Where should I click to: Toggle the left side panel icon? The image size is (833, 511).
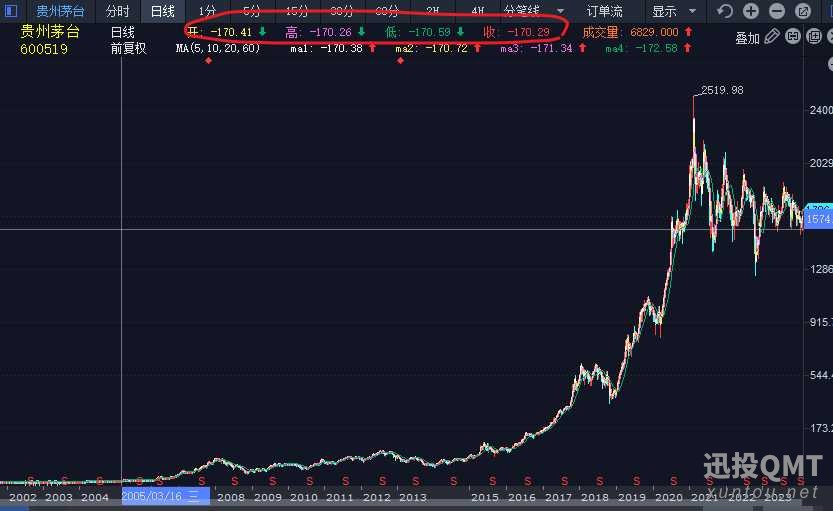pyautogui.click(x=10, y=11)
